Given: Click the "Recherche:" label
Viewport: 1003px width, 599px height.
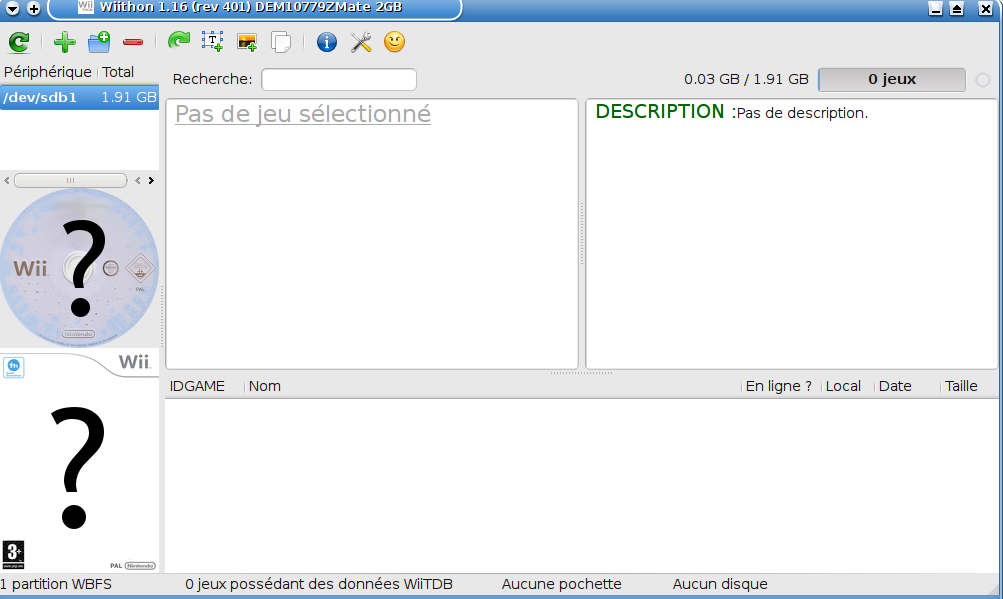Looking at the screenshot, I should pyautogui.click(x=212, y=79).
